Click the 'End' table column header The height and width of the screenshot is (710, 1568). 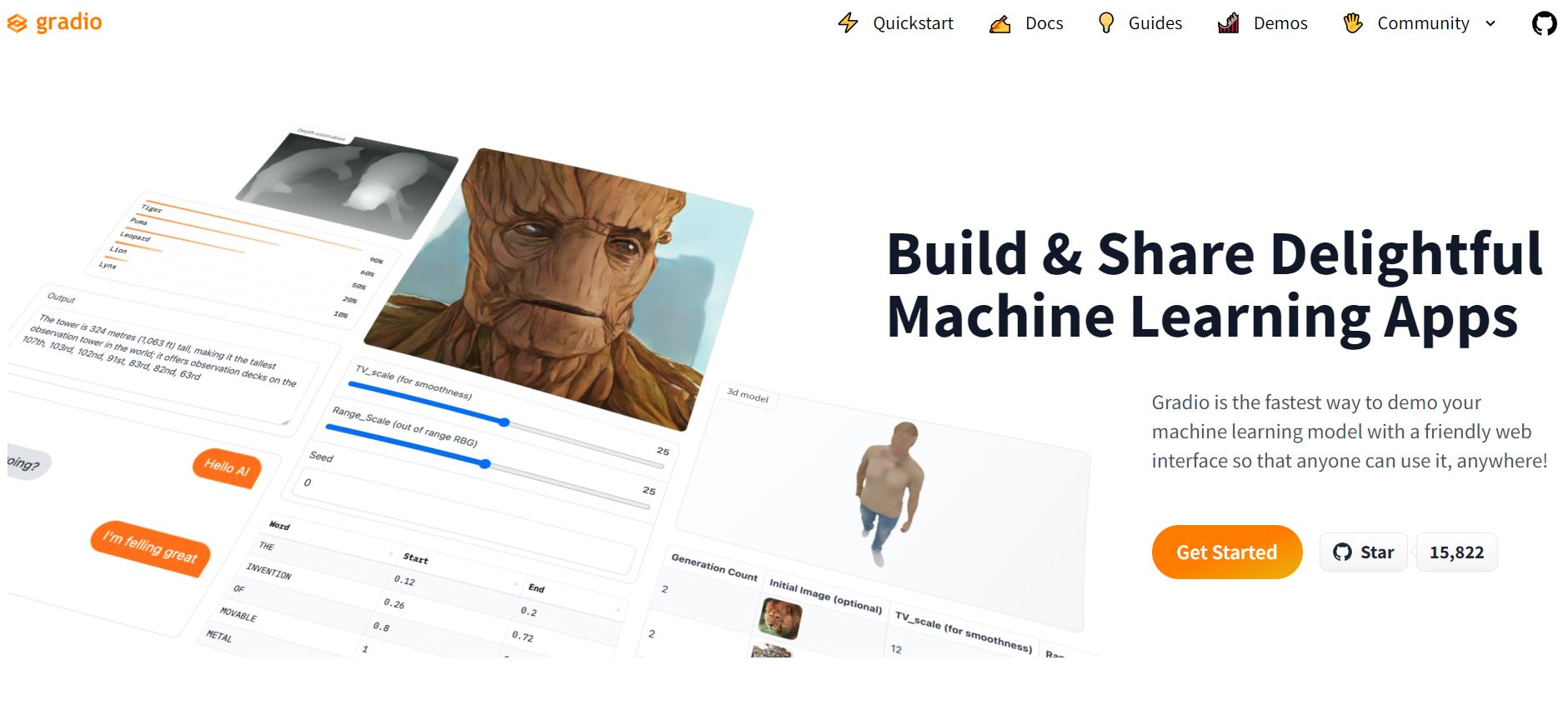pyautogui.click(x=536, y=588)
